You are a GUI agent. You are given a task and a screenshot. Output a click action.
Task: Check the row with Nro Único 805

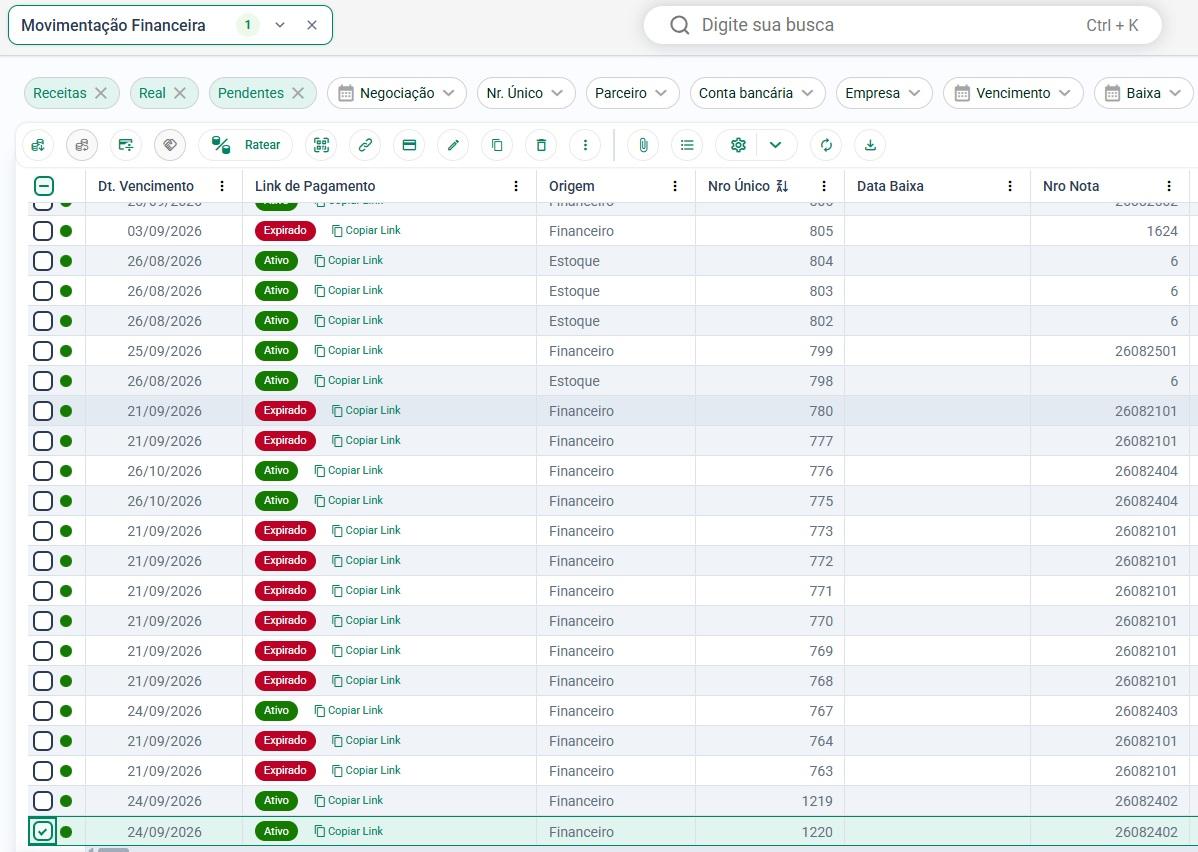(43, 231)
